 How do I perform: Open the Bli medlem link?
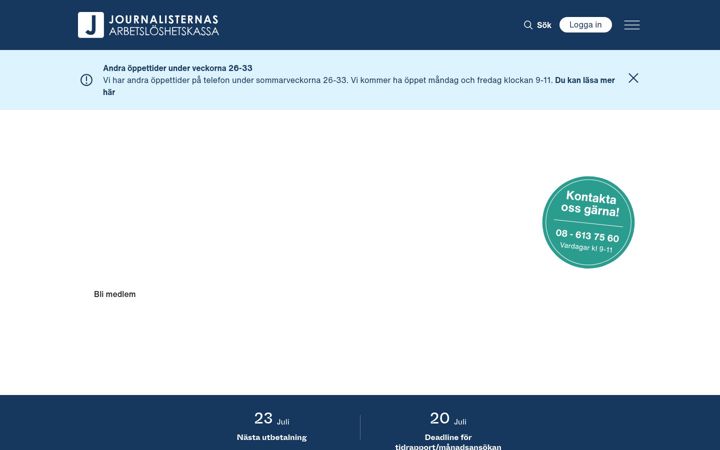pyautogui.click(x=115, y=294)
